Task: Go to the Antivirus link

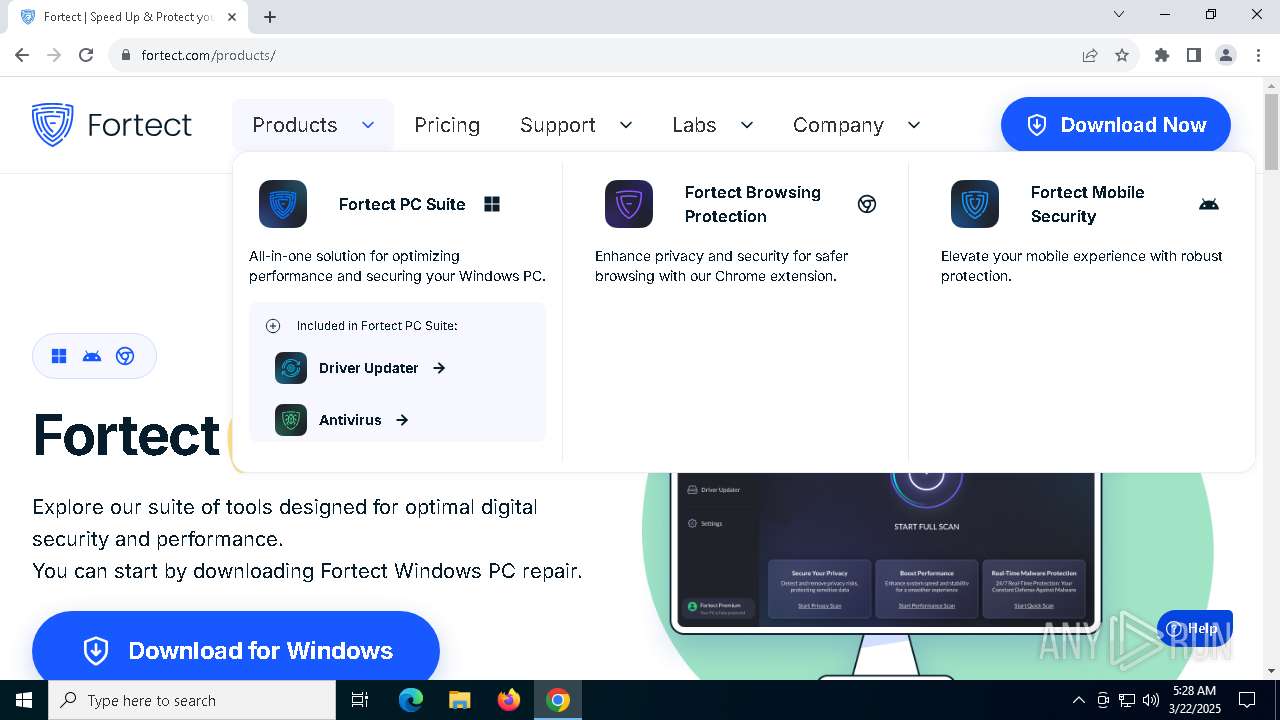Action: pos(350,420)
